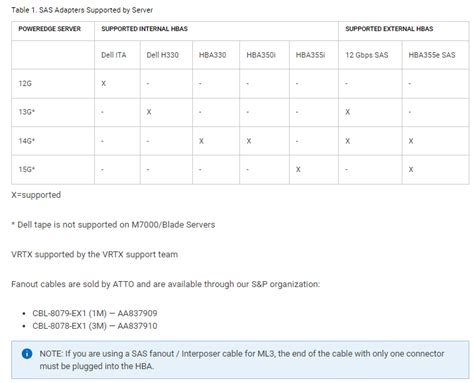The image size is (474, 383).
Task: Select the 12 Gbps SAS column label
Action: (367, 55)
